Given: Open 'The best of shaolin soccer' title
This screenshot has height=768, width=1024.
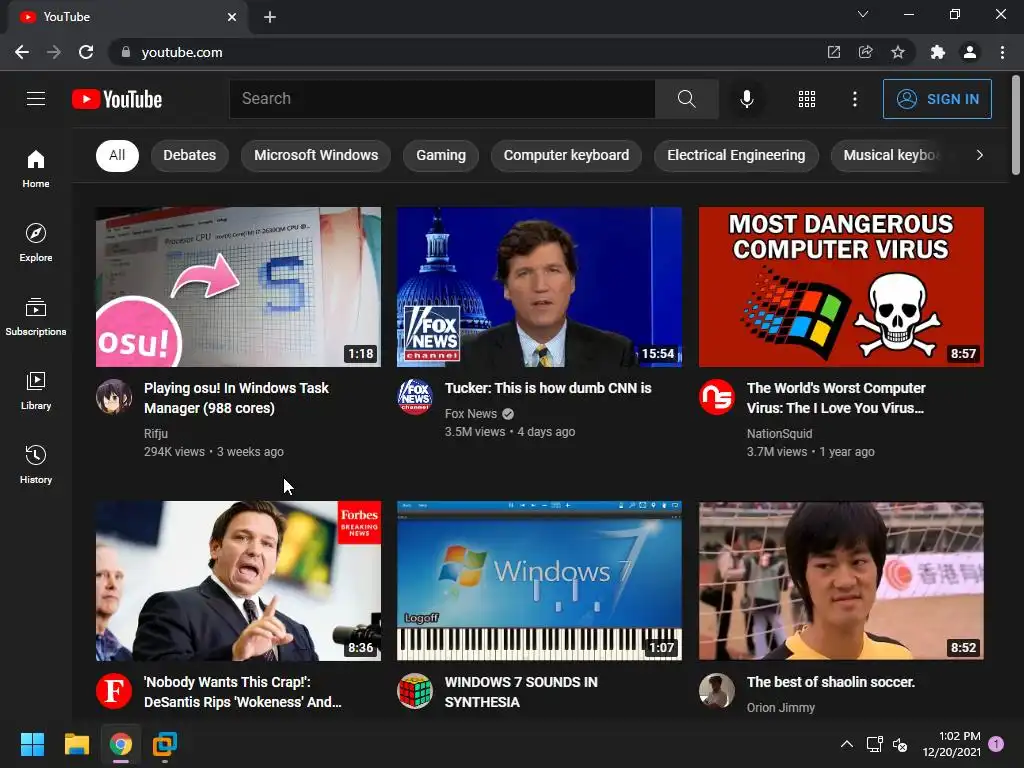Looking at the screenshot, I should click(831, 682).
